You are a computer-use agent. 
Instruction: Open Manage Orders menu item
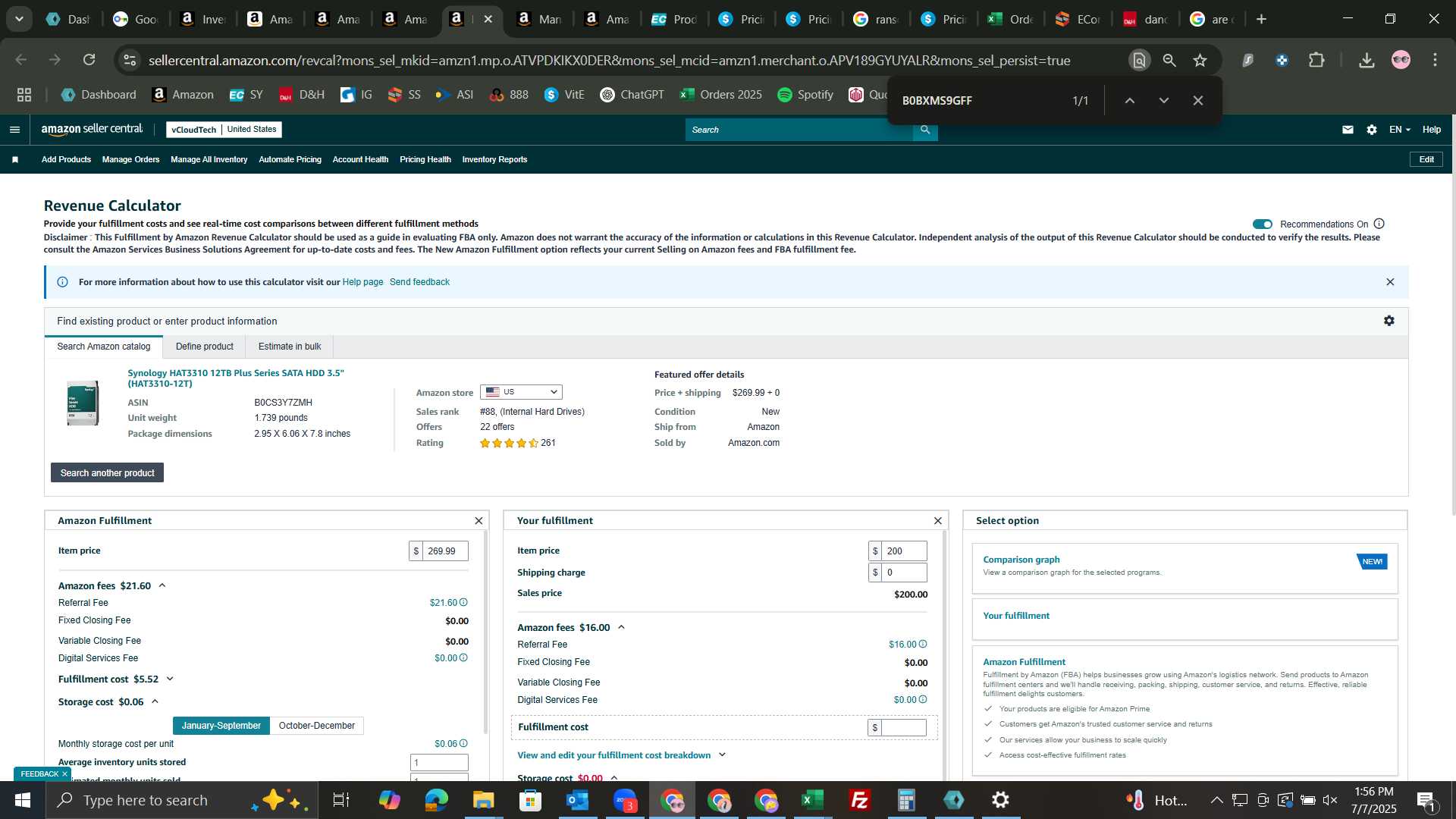[x=130, y=160]
